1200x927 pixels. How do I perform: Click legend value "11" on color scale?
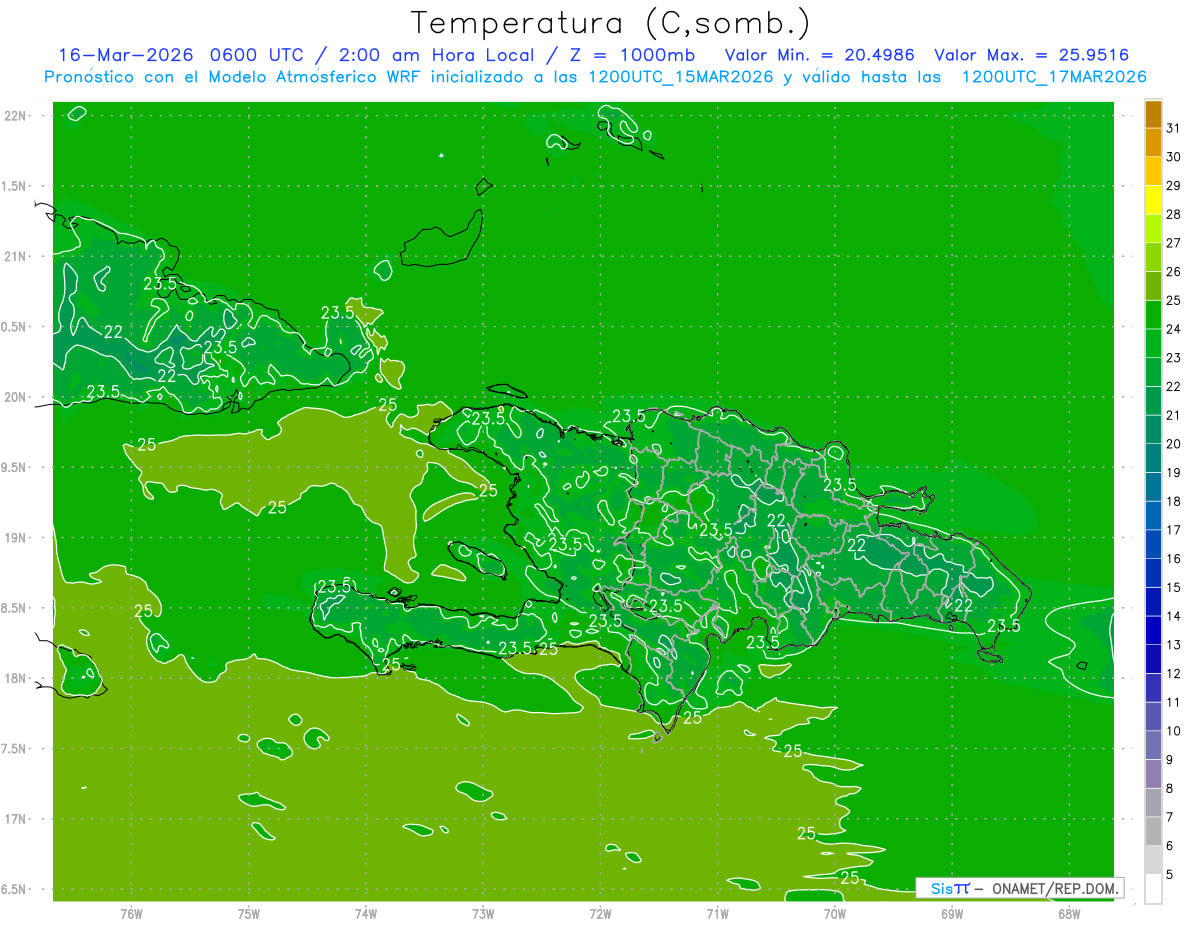[x=1174, y=702]
